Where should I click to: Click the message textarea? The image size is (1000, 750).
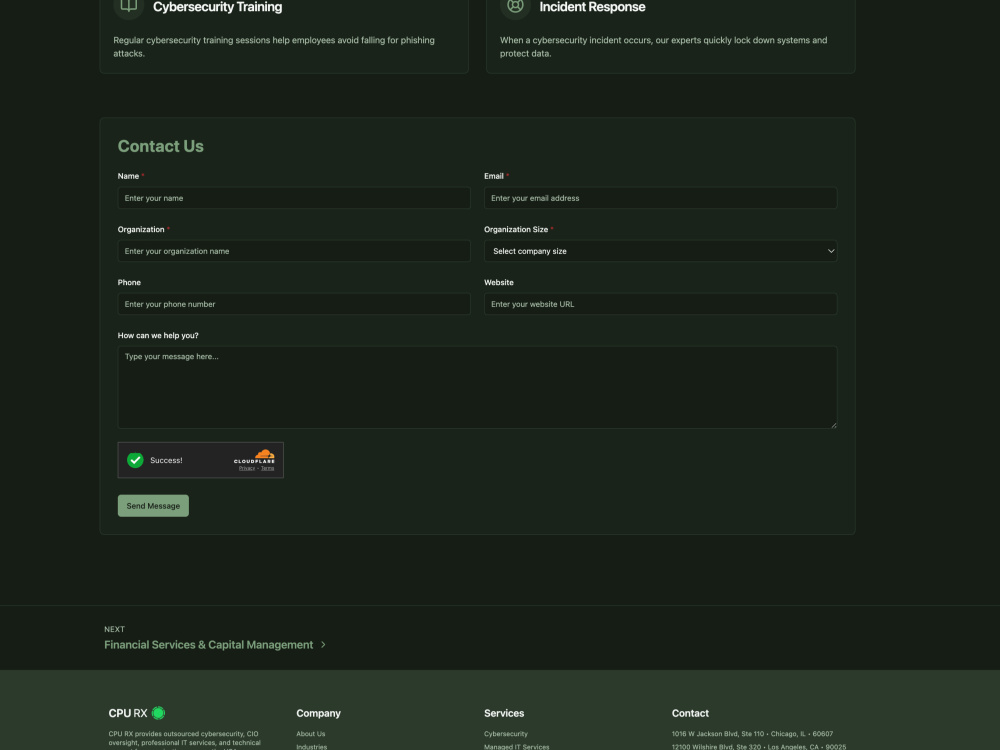tap(477, 387)
